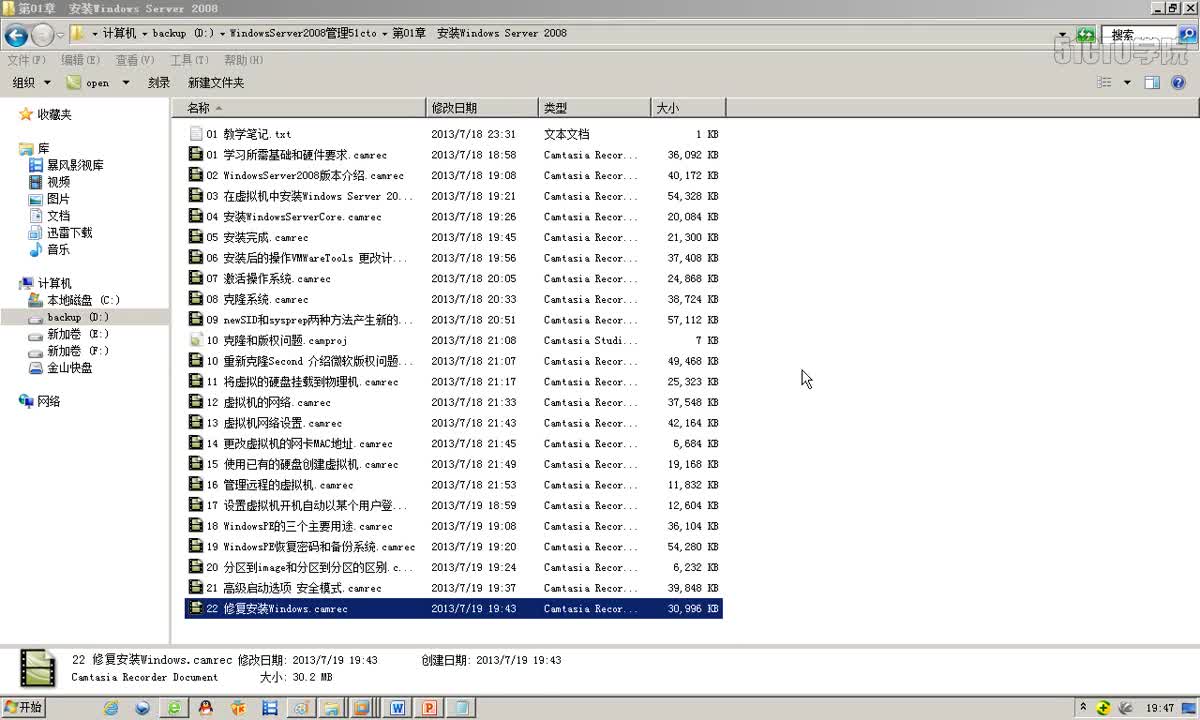The image size is (1200, 720).
Task: Click into the 搜索 search field
Action: pos(1139,34)
